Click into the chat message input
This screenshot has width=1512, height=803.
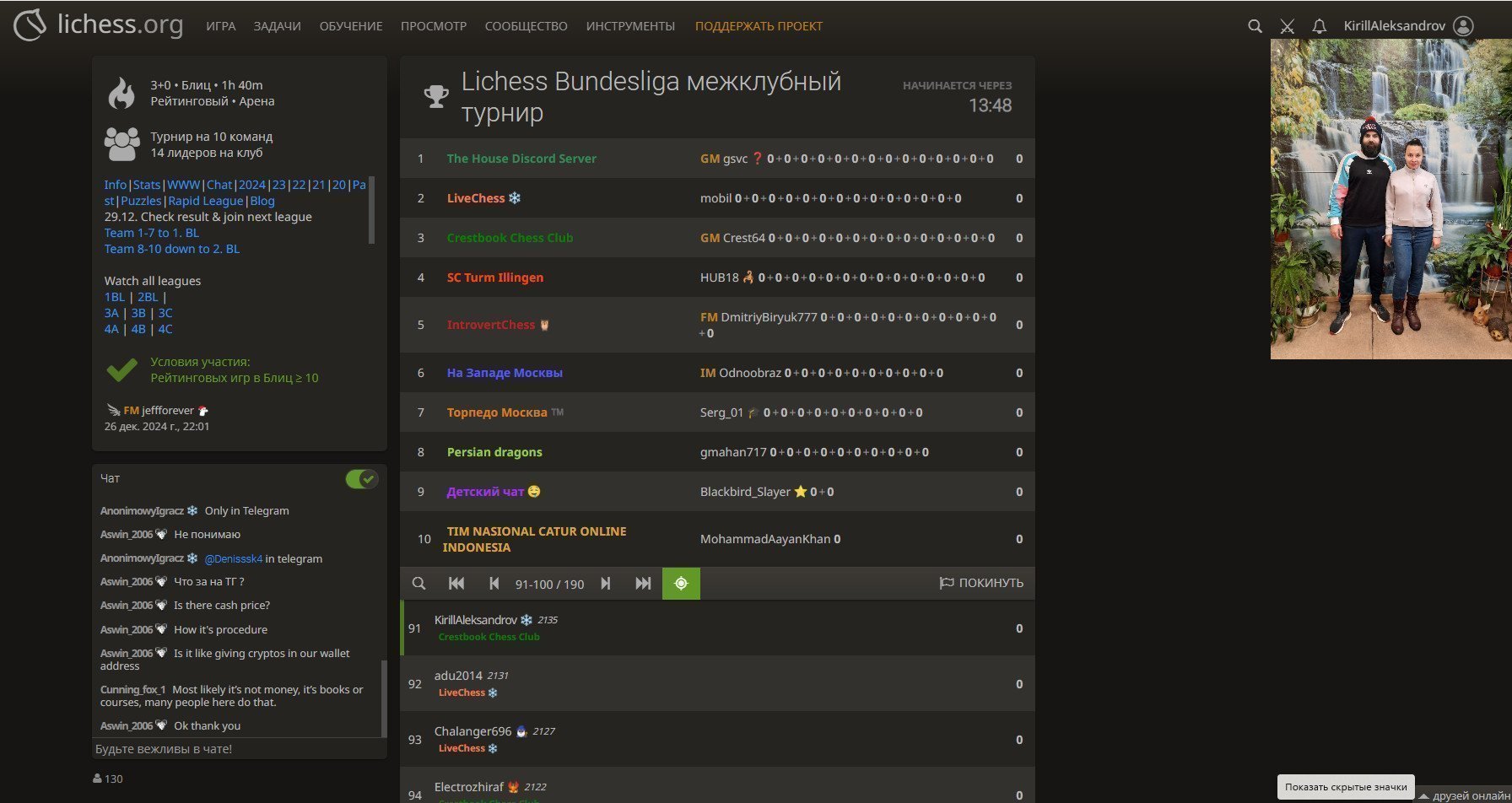pyautogui.click(x=238, y=749)
